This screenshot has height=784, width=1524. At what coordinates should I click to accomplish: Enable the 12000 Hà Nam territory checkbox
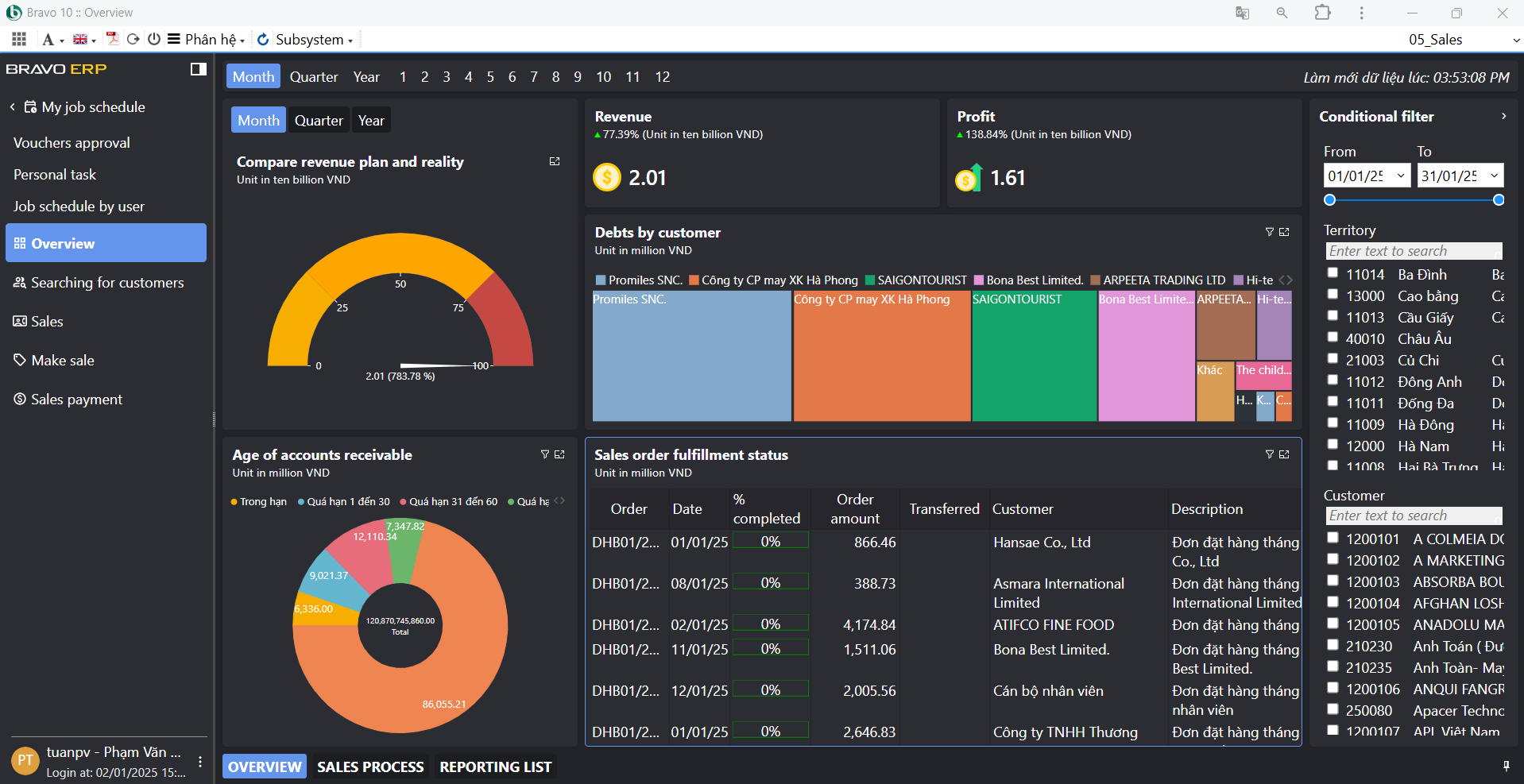click(1333, 445)
